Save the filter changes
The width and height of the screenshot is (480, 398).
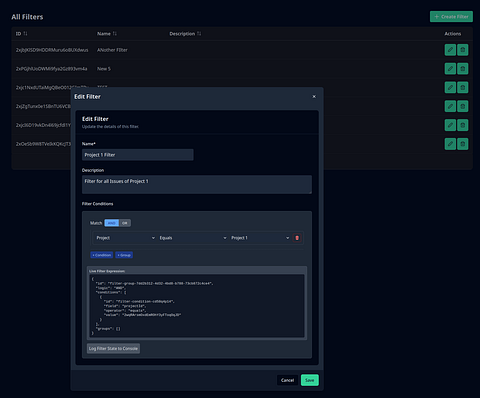pyautogui.click(x=310, y=380)
